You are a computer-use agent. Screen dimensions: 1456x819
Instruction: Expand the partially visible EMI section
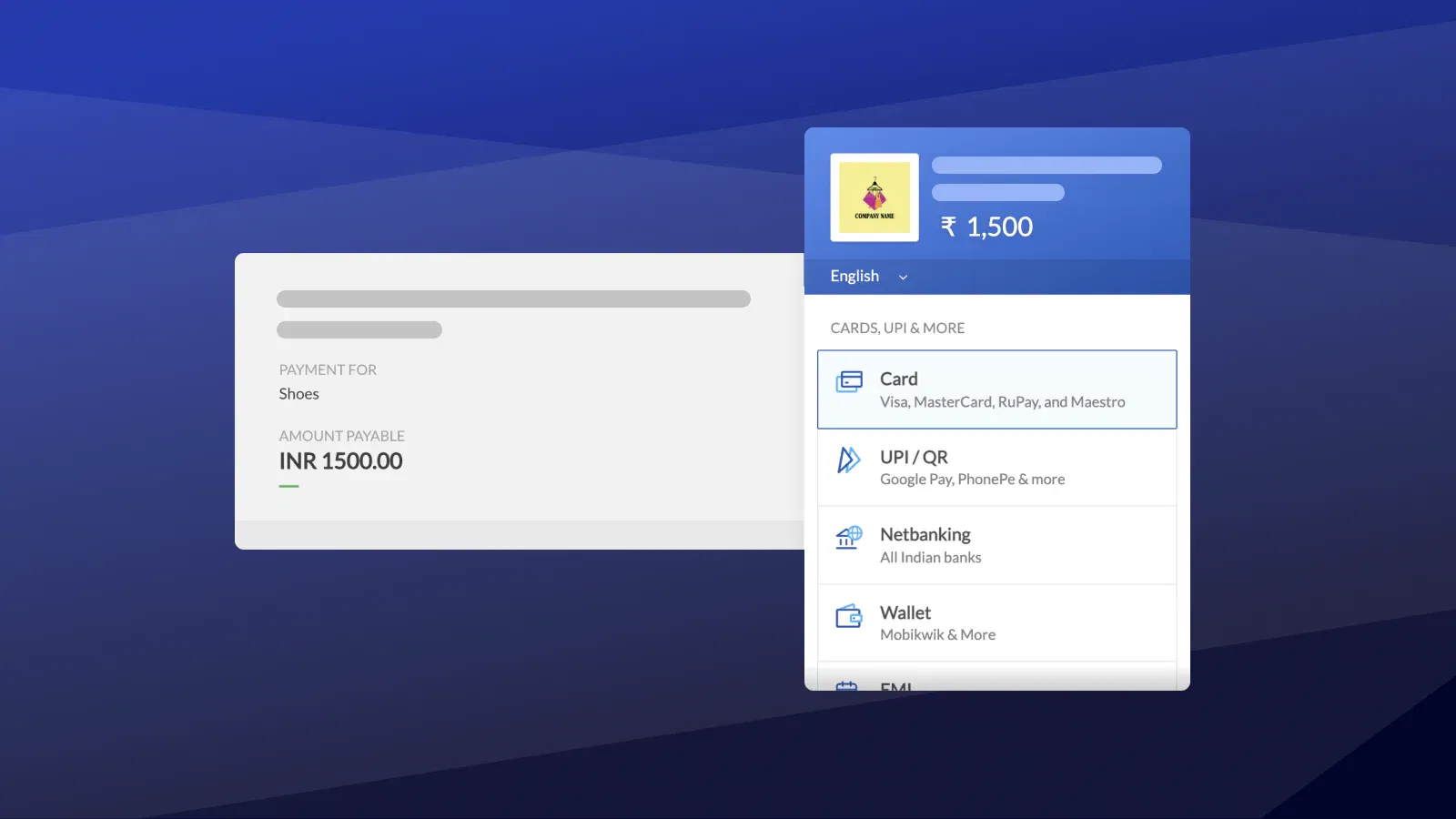996,682
